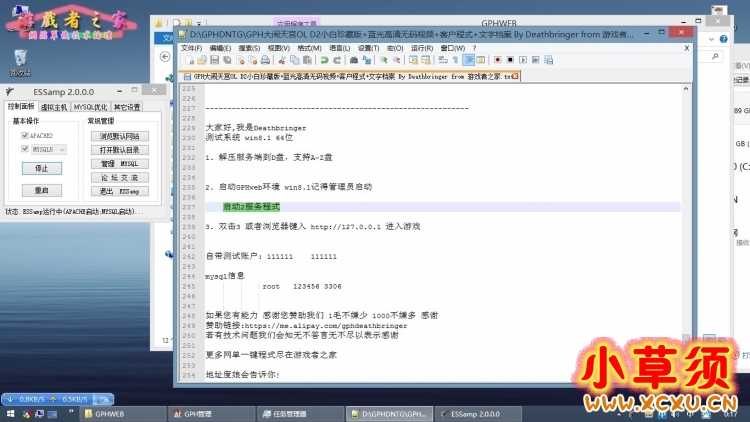Open the 编辑(E) menu
The width and height of the screenshot is (750, 422).
220,48
